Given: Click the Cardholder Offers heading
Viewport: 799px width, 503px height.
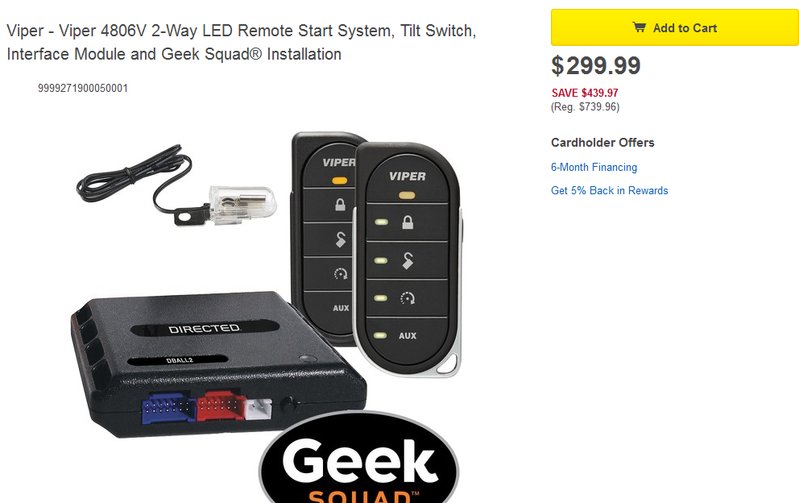Looking at the screenshot, I should tap(602, 143).
